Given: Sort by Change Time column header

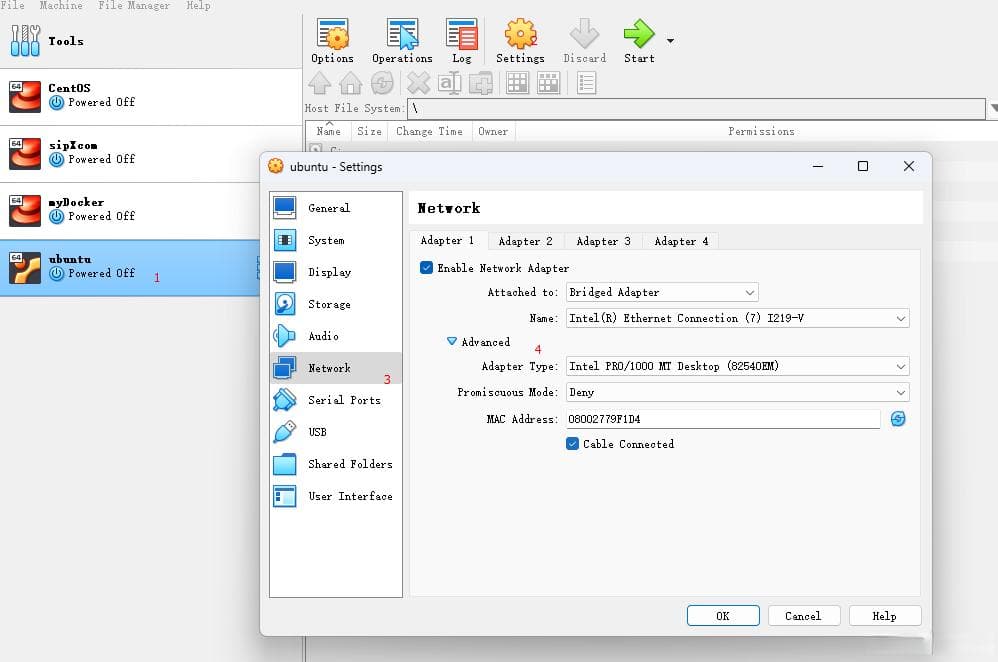Looking at the screenshot, I should 430,131.
